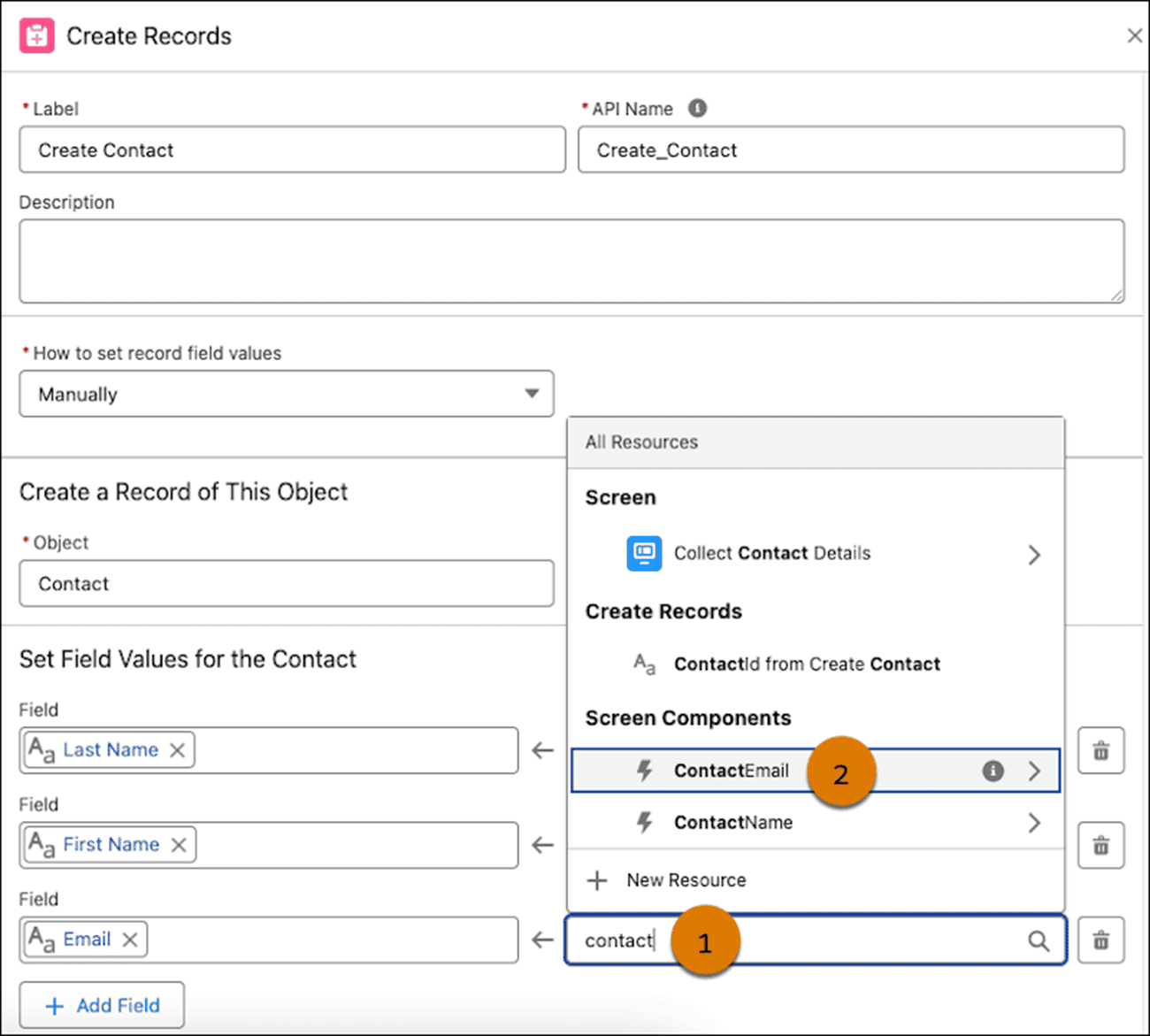Screen dimensions: 1150x1036
Task: Click the First Name row arrow icon
Action: tap(542, 846)
